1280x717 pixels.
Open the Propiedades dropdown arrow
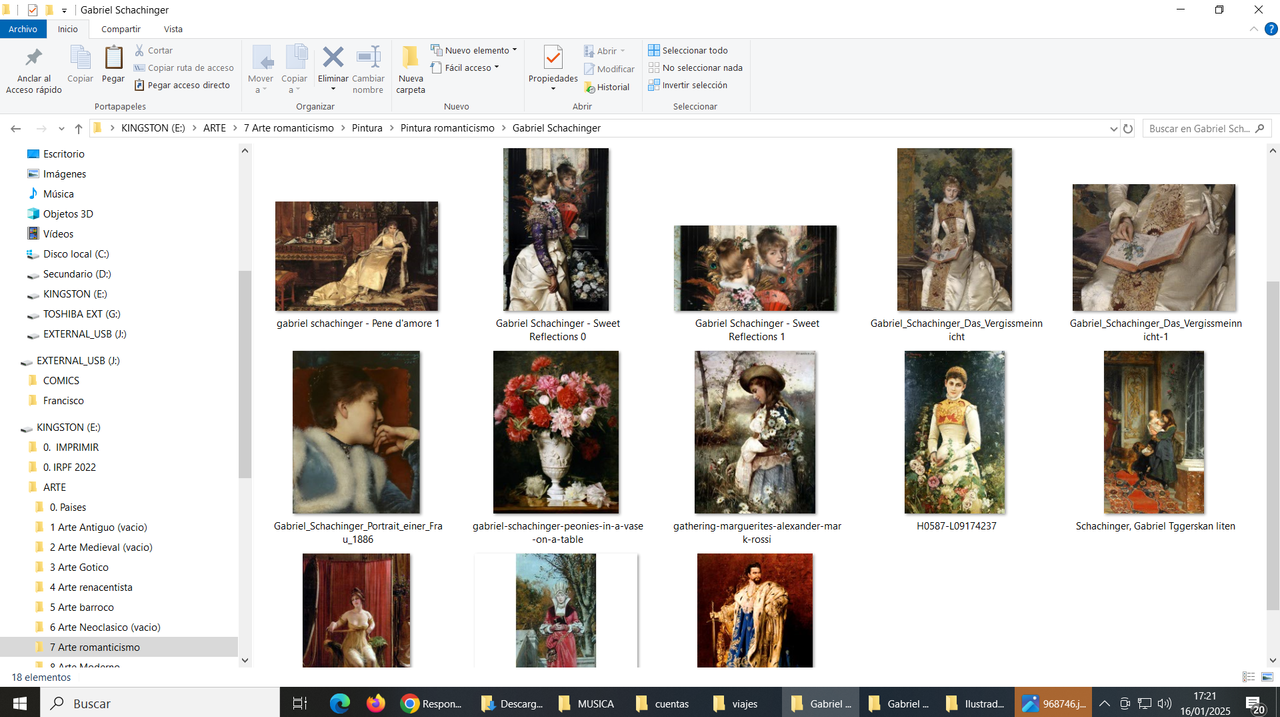(x=553, y=89)
